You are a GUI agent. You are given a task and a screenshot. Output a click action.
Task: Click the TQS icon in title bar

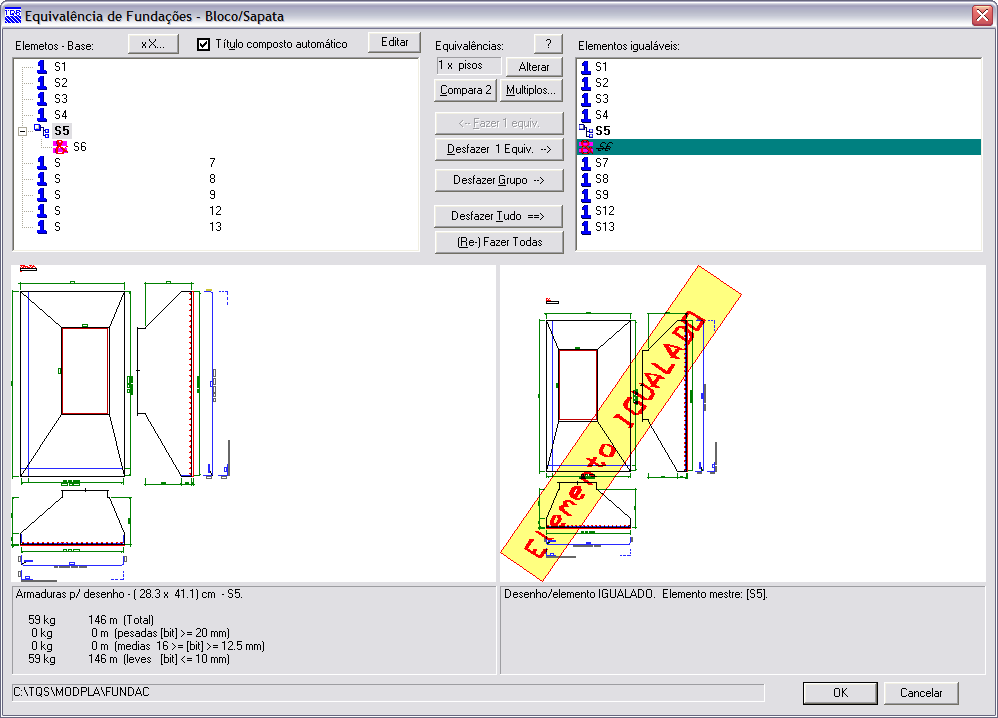coord(13,16)
